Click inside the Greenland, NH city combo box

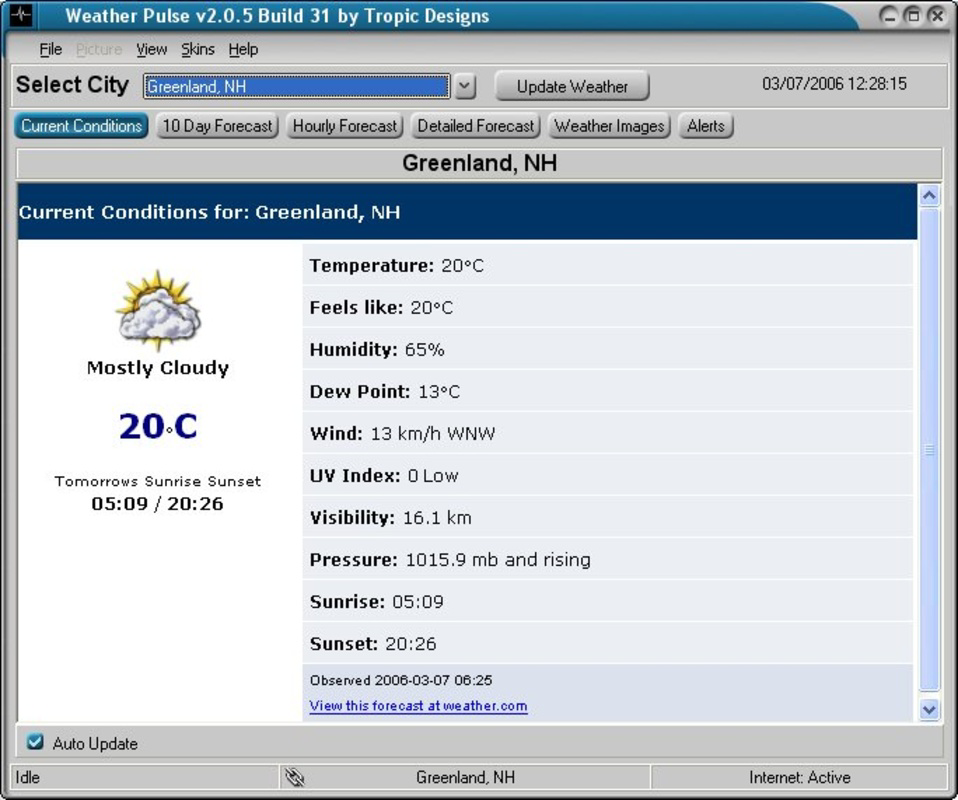(x=290, y=87)
